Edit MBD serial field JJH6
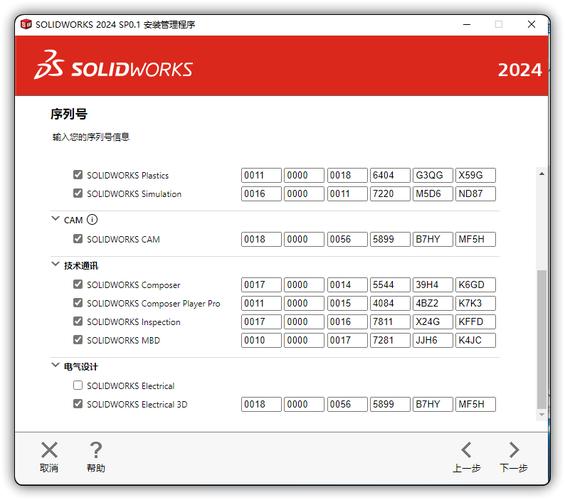The width and height of the screenshot is (565, 500). coord(432,340)
